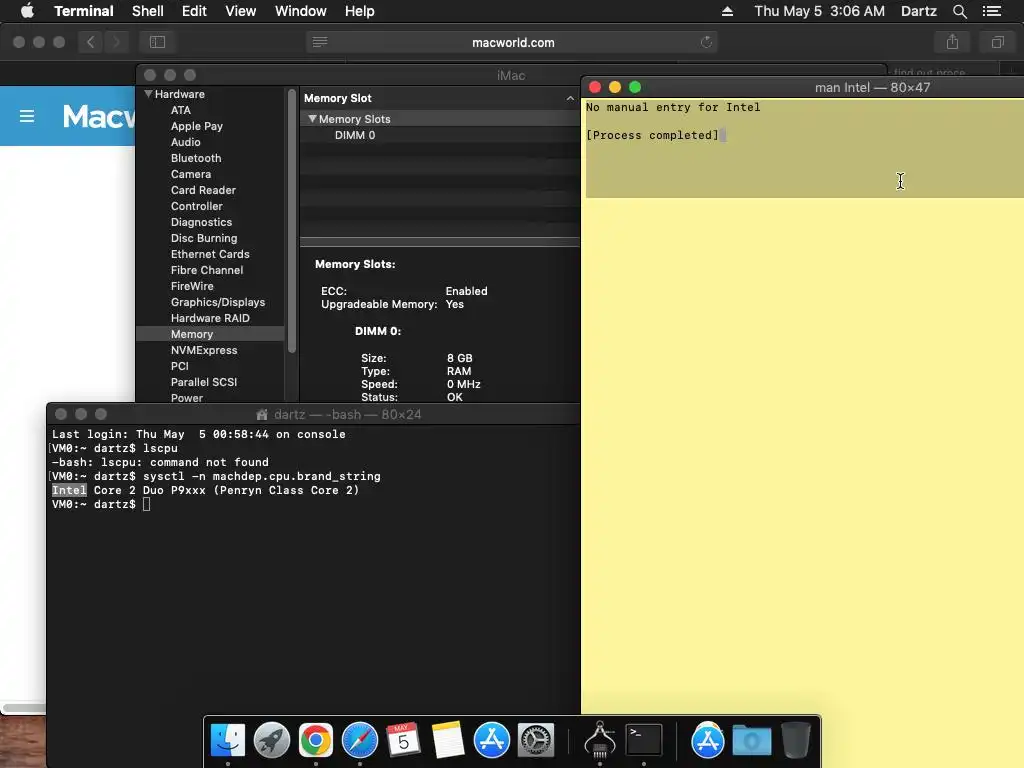Select ATA in Hardware list
The height and width of the screenshot is (768, 1024).
click(181, 110)
